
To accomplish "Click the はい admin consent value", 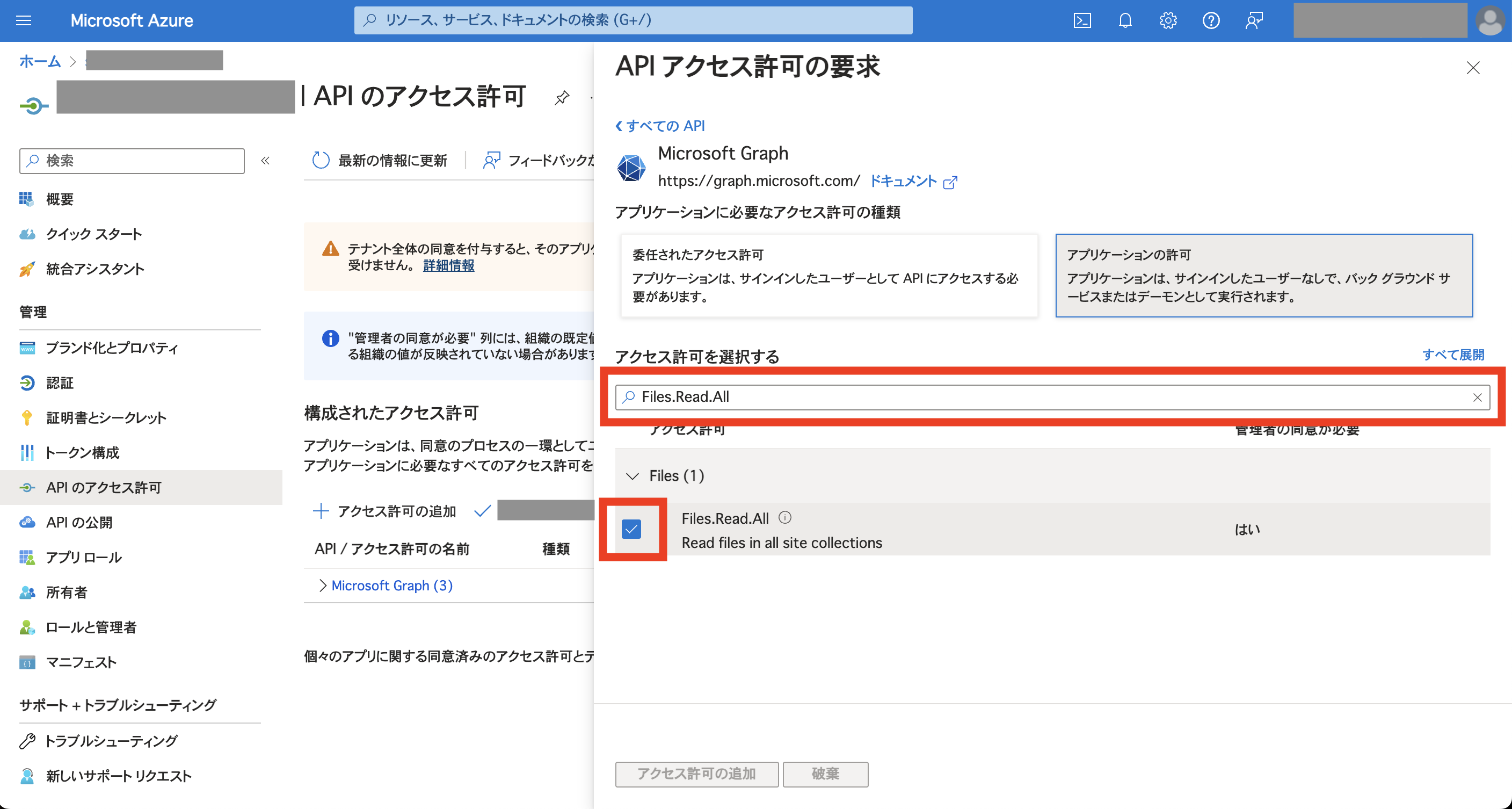I will click(1247, 529).
